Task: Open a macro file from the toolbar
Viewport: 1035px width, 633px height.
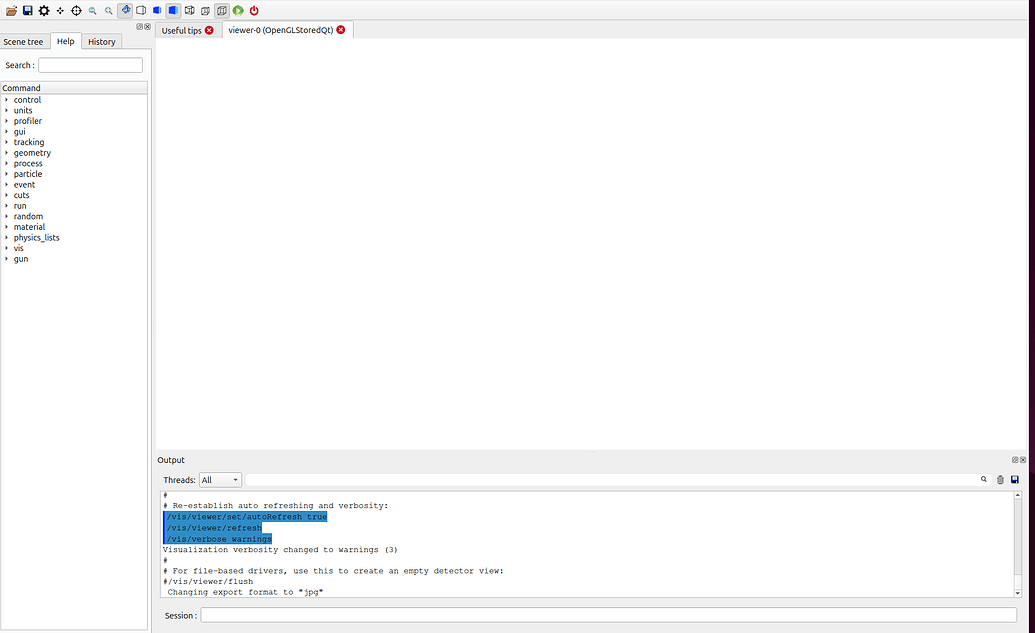Action: tap(11, 9)
